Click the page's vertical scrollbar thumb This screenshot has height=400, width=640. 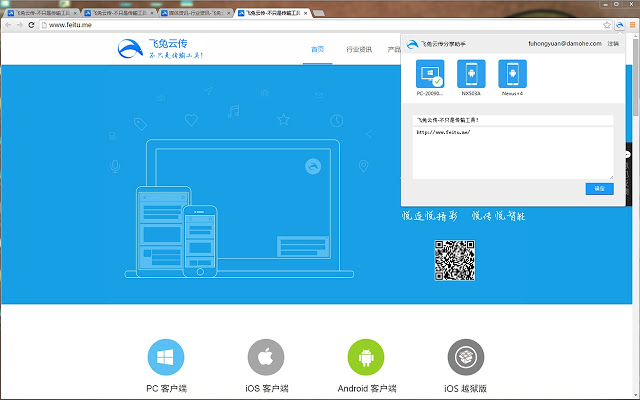tap(636, 78)
